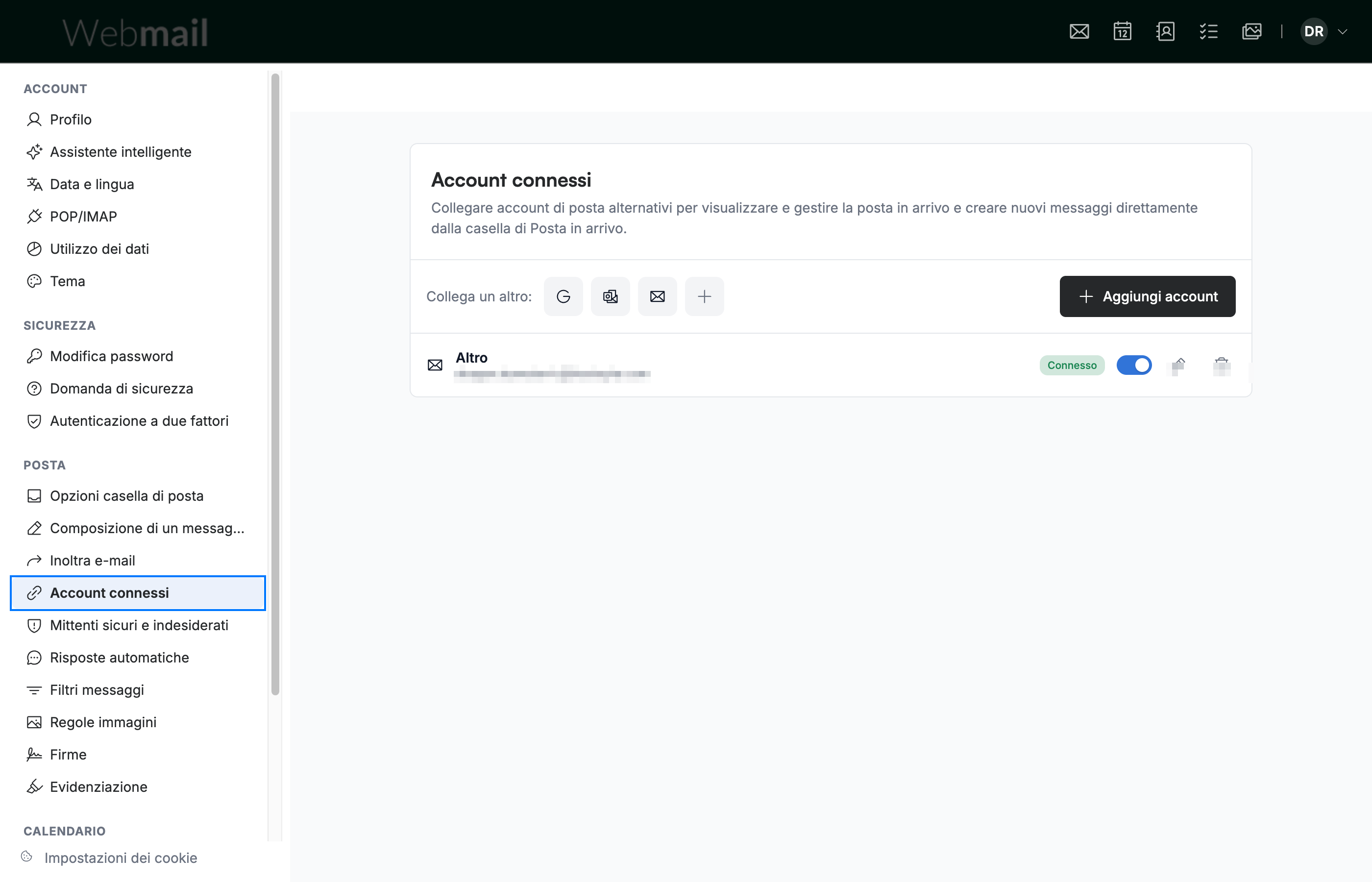Click the plus icon next to mail providers
Screen dimensions: 1372x882
(704, 296)
